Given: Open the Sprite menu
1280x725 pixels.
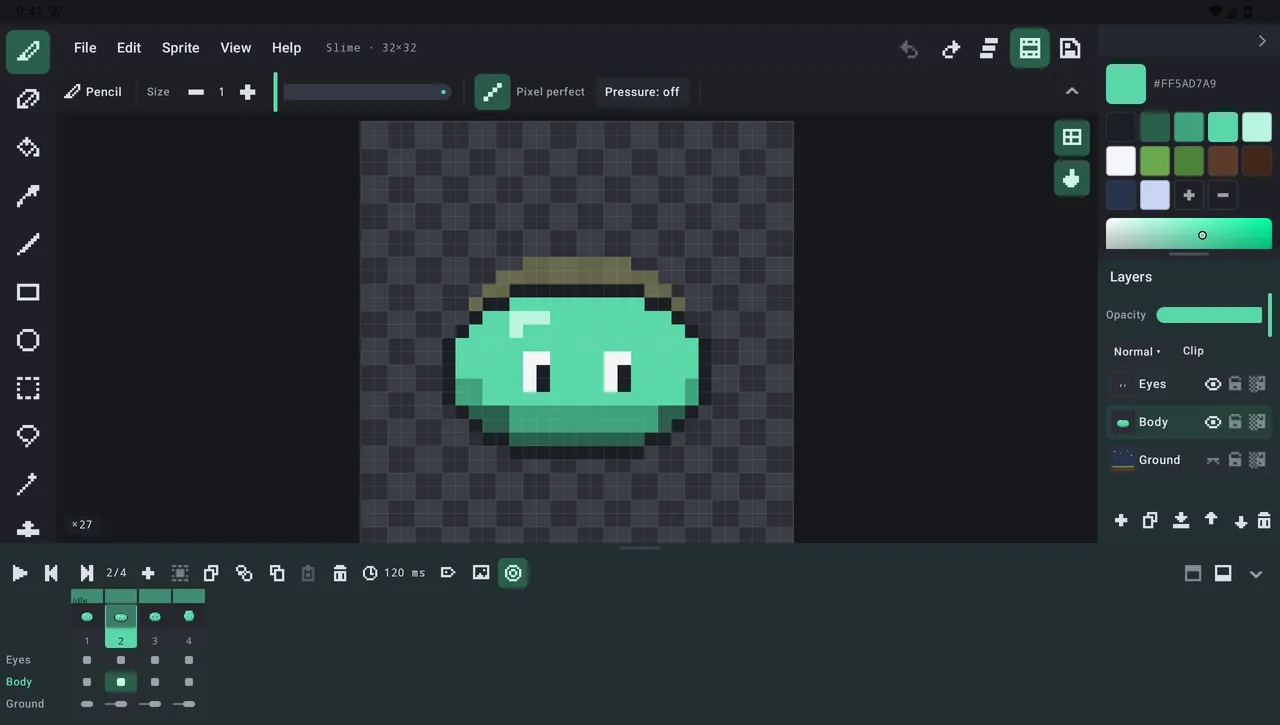Looking at the screenshot, I should [x=181, y=48].
